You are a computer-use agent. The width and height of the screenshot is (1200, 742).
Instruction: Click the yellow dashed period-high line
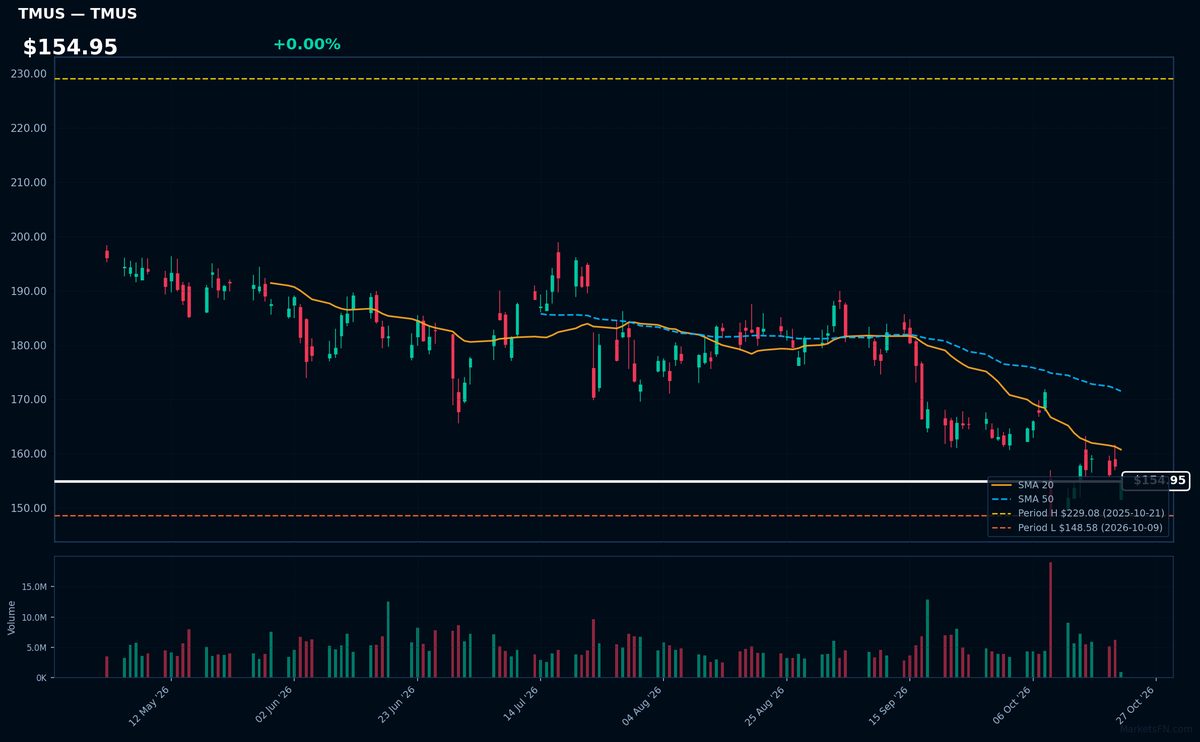click(613, 79)
